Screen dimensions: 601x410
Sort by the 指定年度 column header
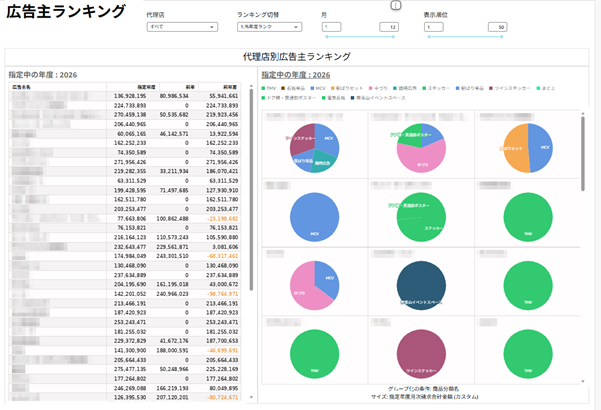pos(133,87)
